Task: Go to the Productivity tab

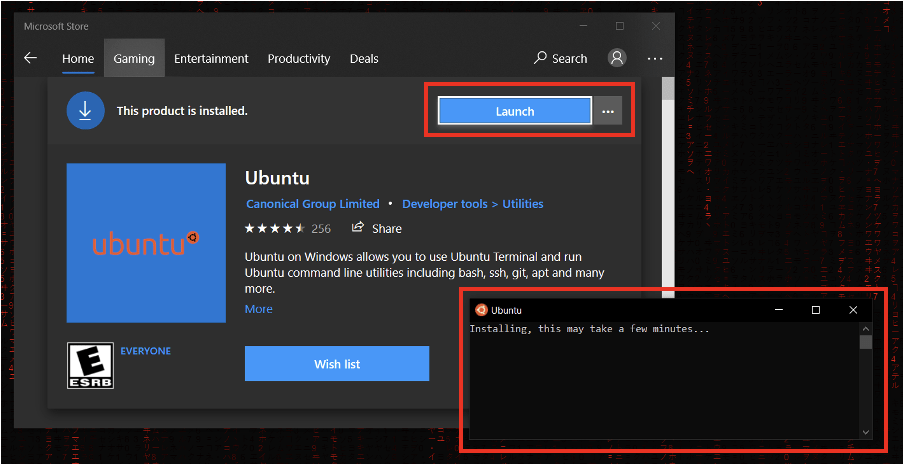Action: click(298, 58)
